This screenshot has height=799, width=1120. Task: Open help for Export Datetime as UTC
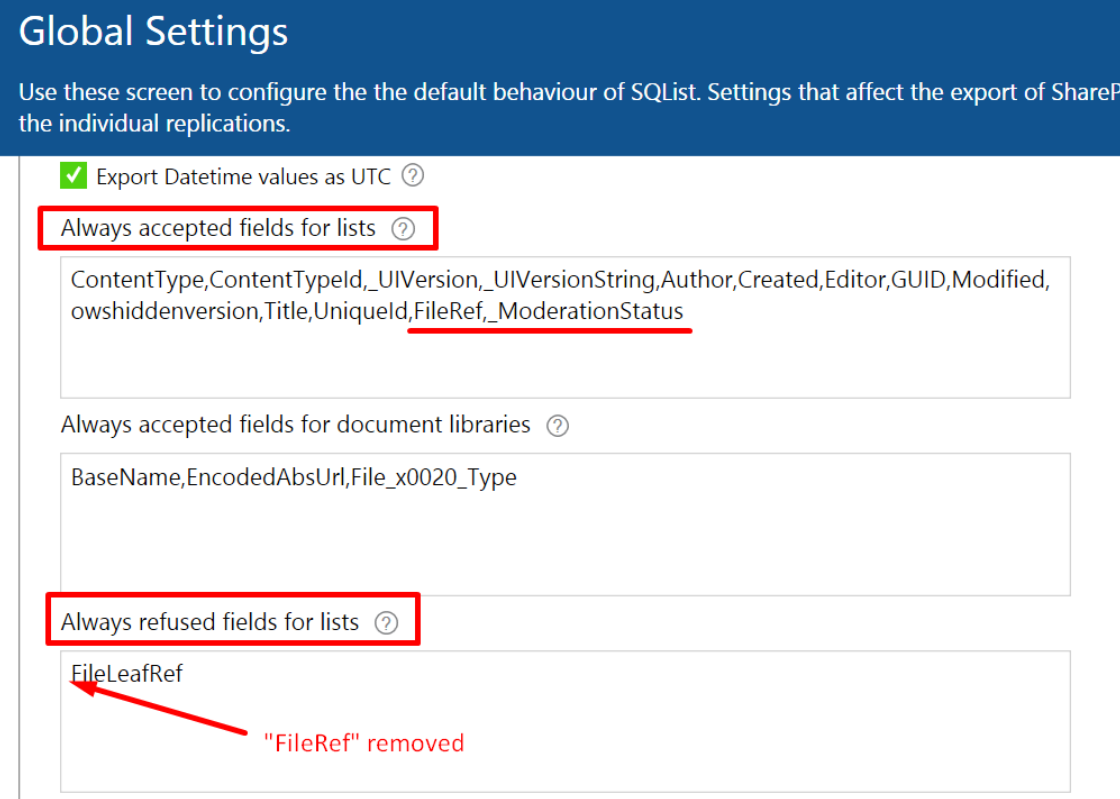point(412,176)
